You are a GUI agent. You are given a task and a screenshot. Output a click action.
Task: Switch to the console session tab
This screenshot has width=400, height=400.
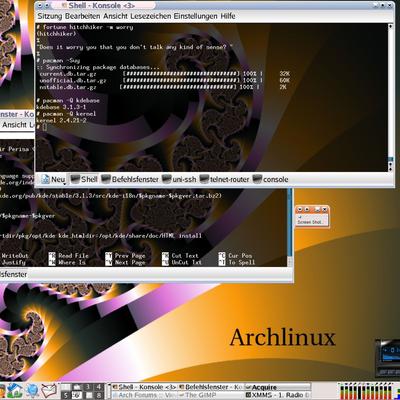pos(270,179)
